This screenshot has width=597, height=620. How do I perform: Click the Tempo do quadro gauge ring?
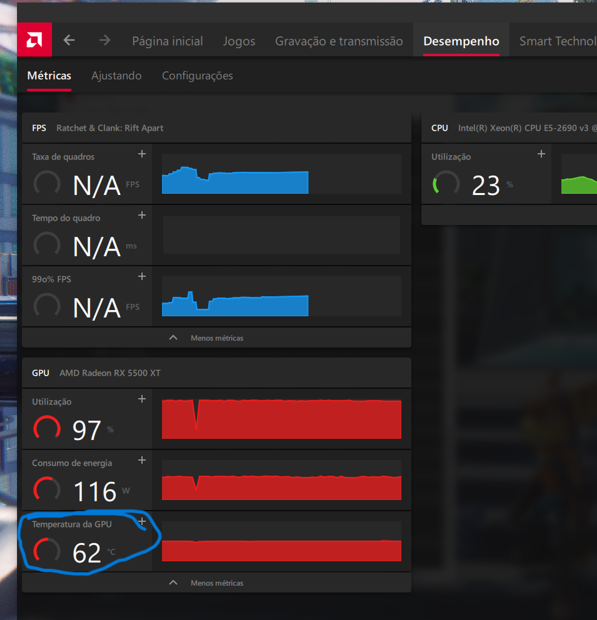coord(47,246)
